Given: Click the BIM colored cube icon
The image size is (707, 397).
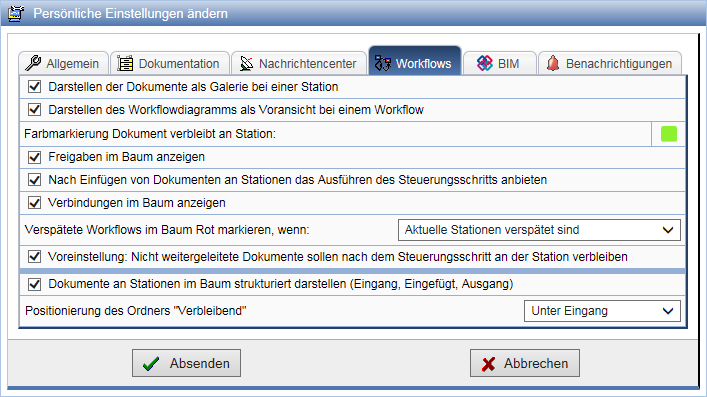Looking at the screenshot, I should click(485, 63).
